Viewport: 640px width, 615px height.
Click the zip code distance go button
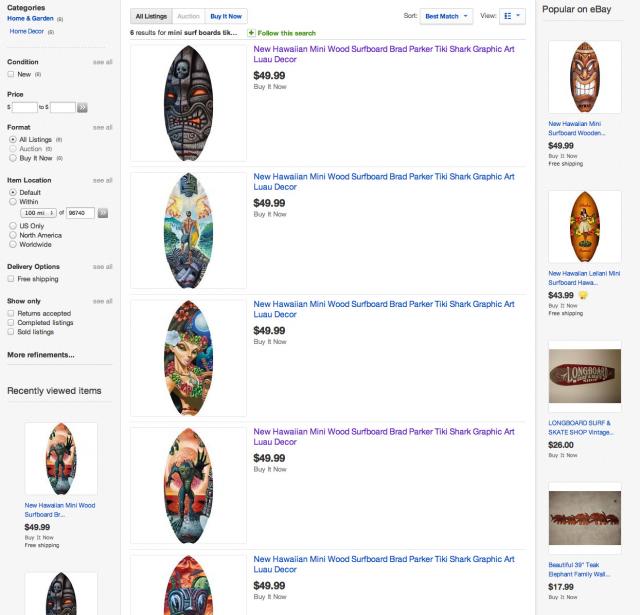(102, 213)
